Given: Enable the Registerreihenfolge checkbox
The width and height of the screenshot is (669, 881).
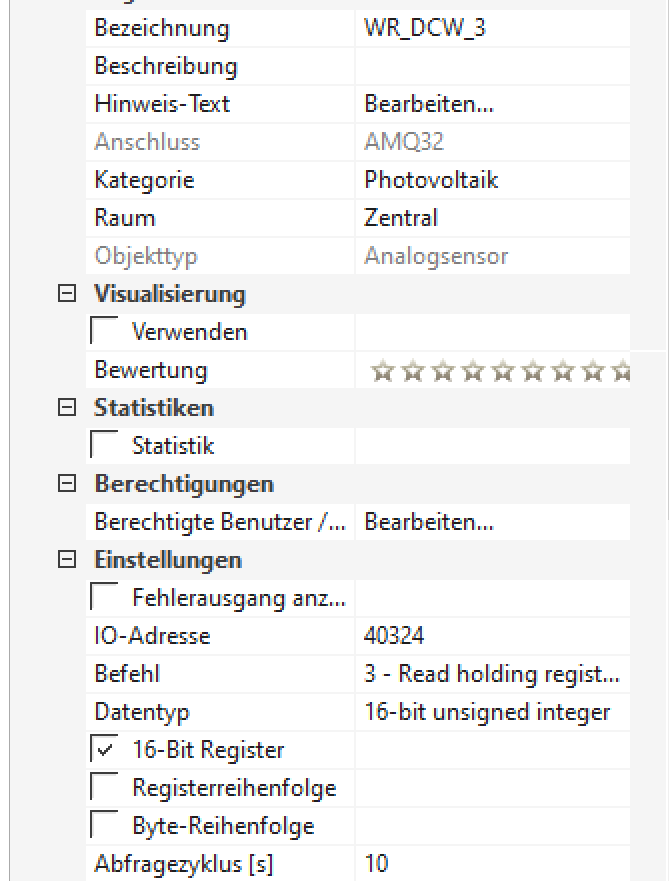Looking at the screenshot, I should point(104,788).
